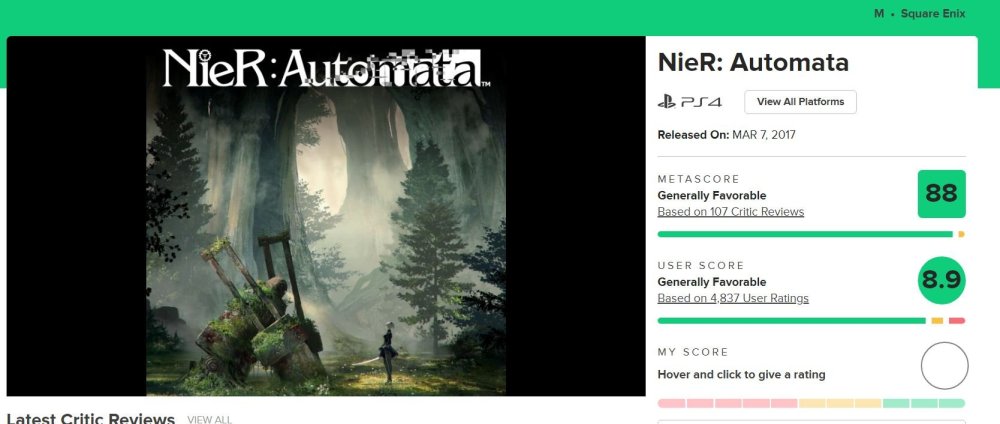The image size is (1000, 424).
Task: Click the empty My Score circle
Action: [944, 366]
